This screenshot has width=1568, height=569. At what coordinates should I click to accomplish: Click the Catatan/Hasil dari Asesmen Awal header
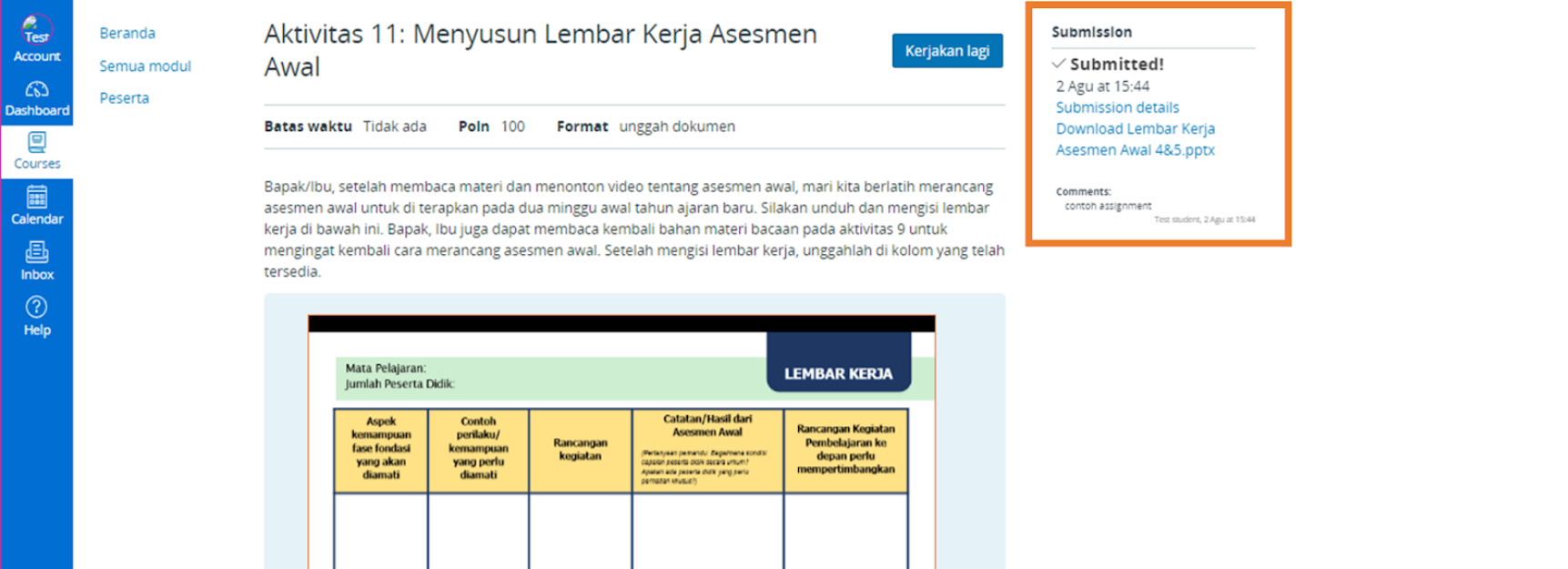pyautogui.click(x=707, y=425)
